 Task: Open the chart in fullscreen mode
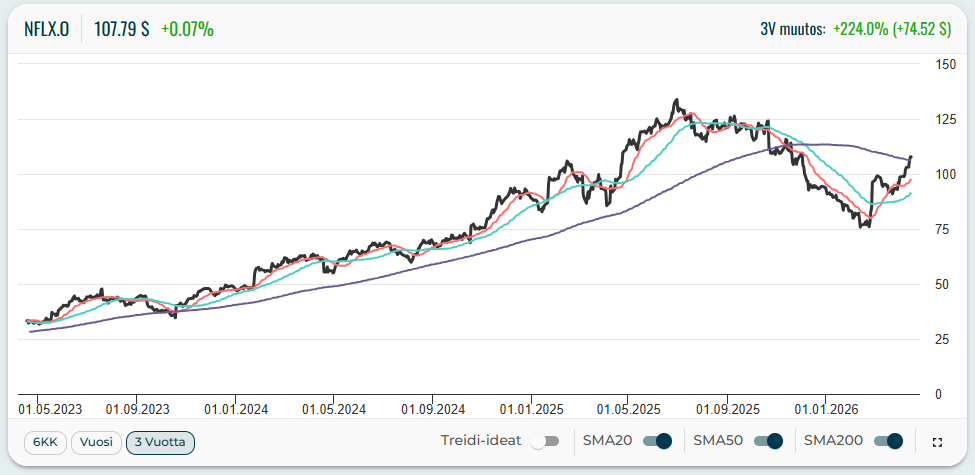click(x=937, y=442)
